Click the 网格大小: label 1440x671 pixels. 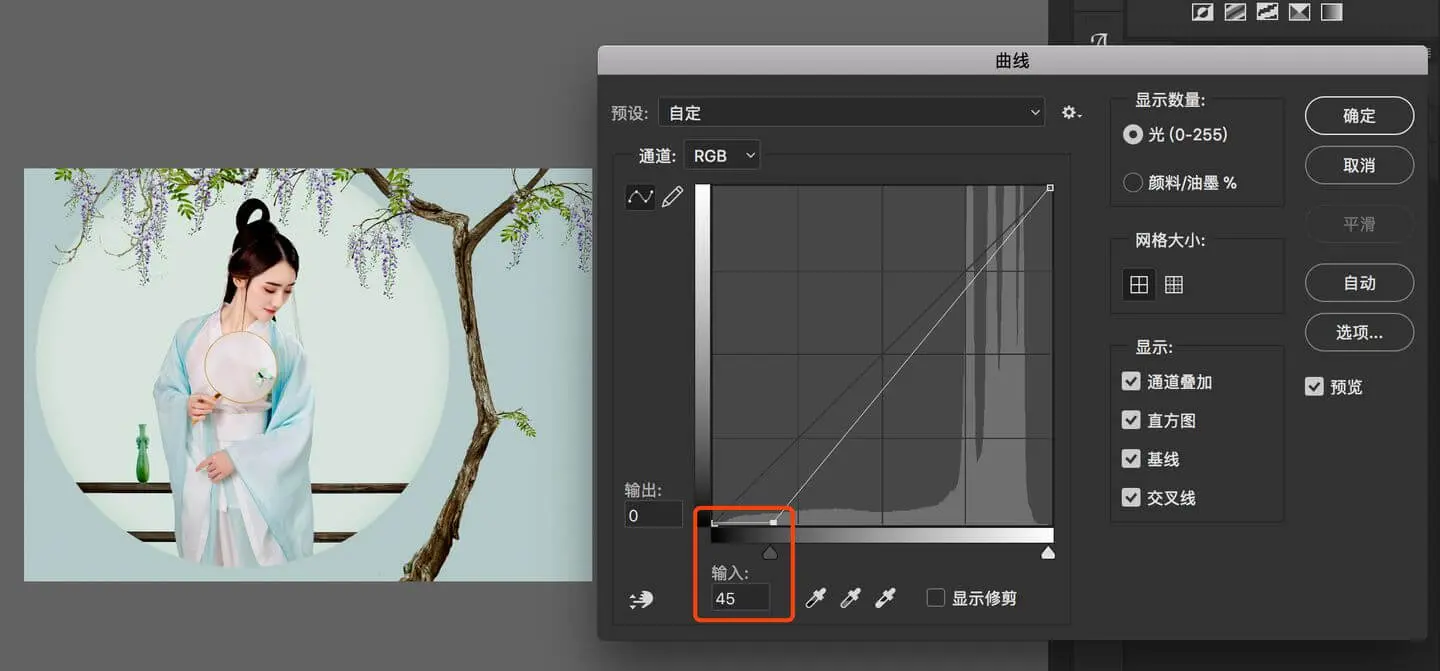pos(1170,240)
